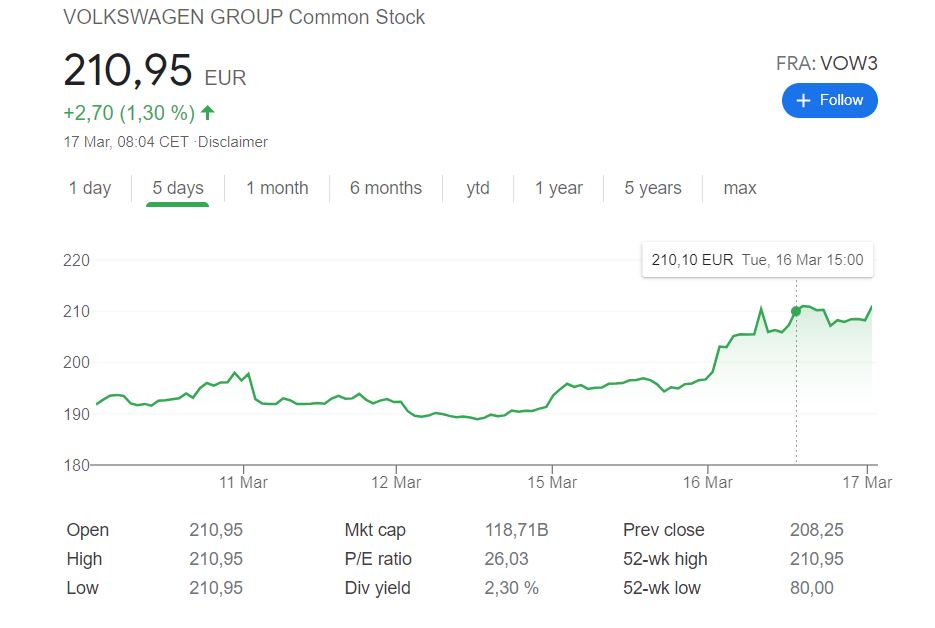Click the green data point marker on chart
The image size is (935, 628).
796,311
